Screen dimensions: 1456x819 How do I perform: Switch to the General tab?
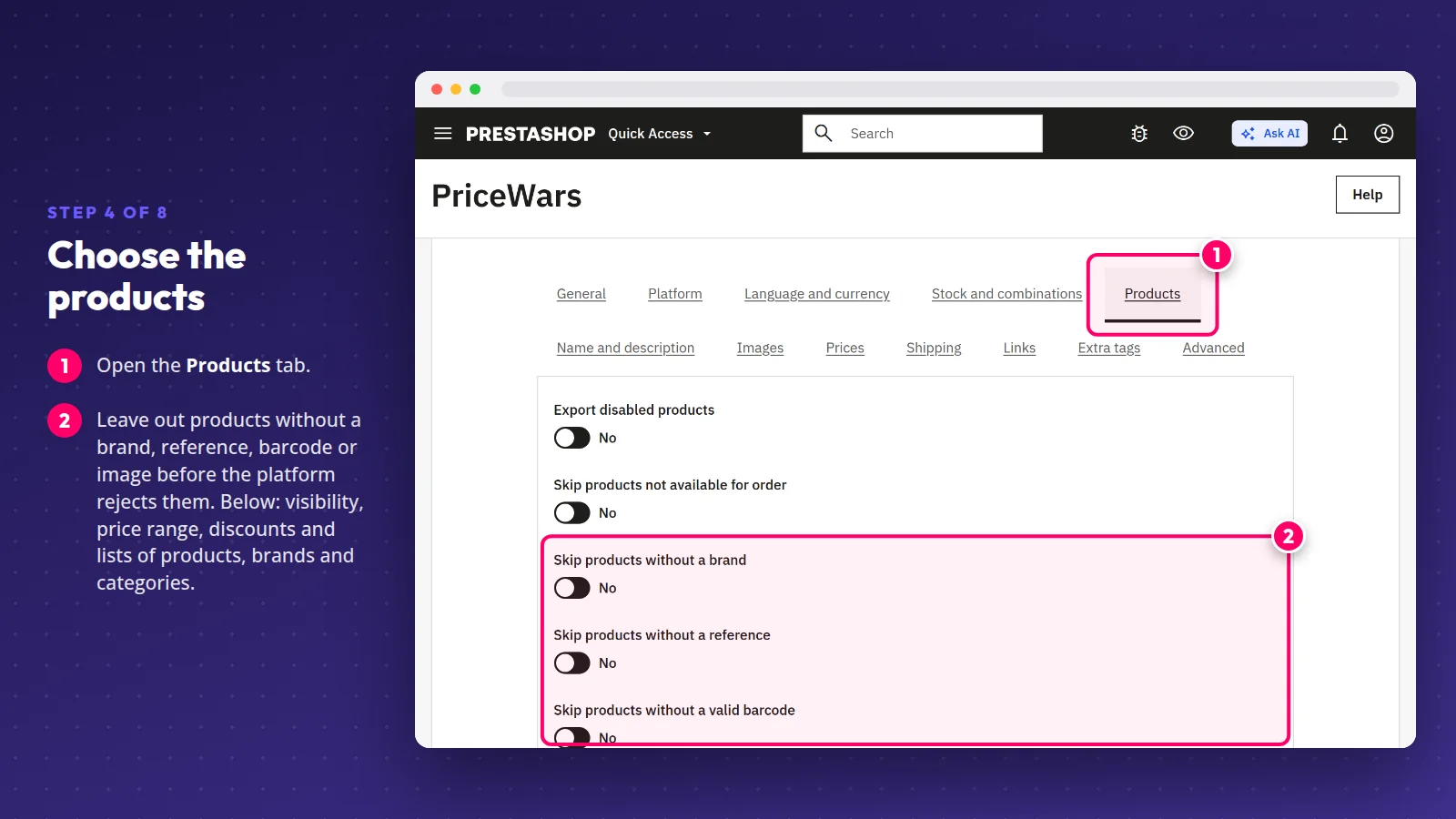click(581, 294)
